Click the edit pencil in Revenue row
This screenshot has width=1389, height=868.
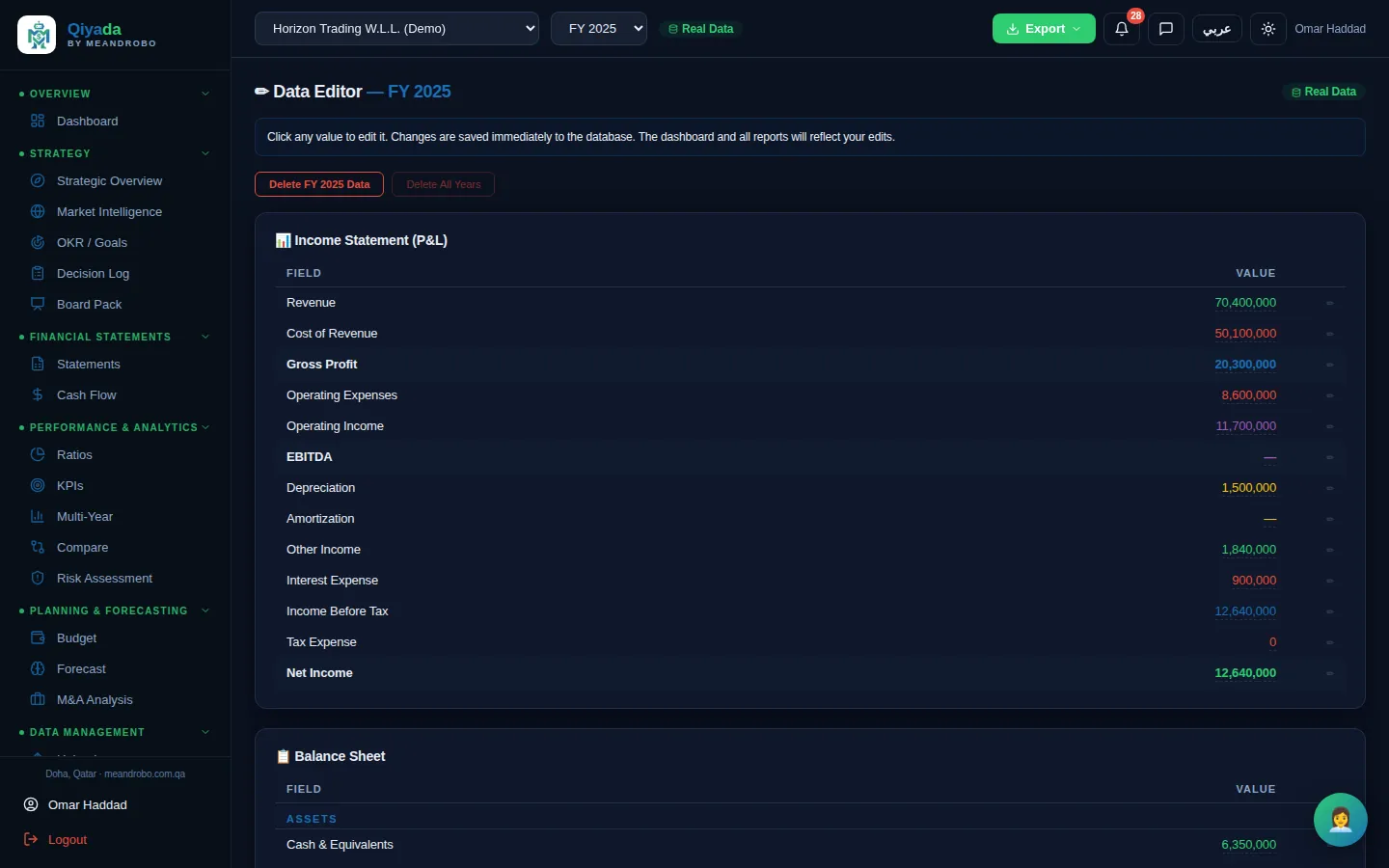tap(1329, 303)
